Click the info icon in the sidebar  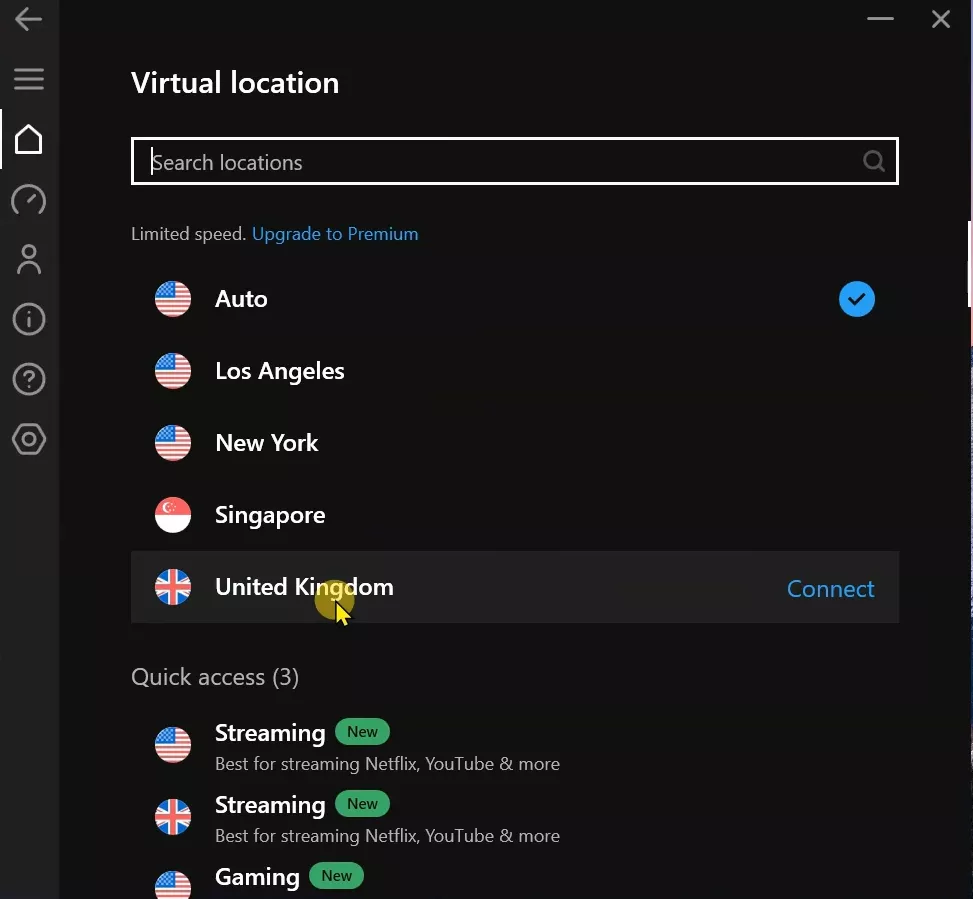coord(28,319)
